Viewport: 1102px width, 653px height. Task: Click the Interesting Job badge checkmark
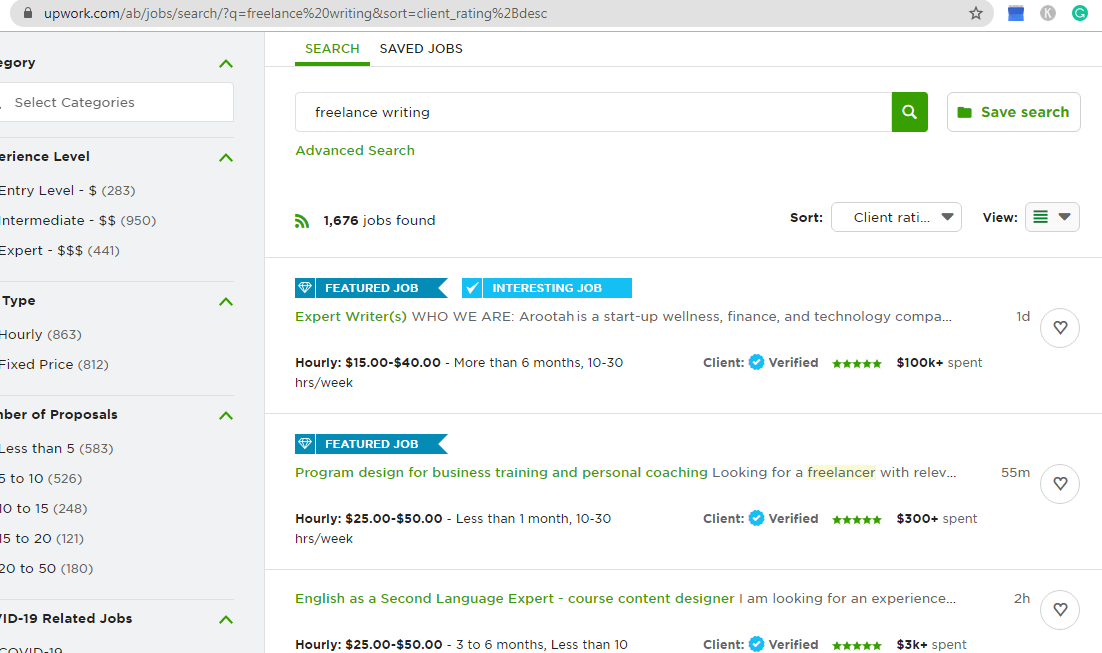(472, 287)
